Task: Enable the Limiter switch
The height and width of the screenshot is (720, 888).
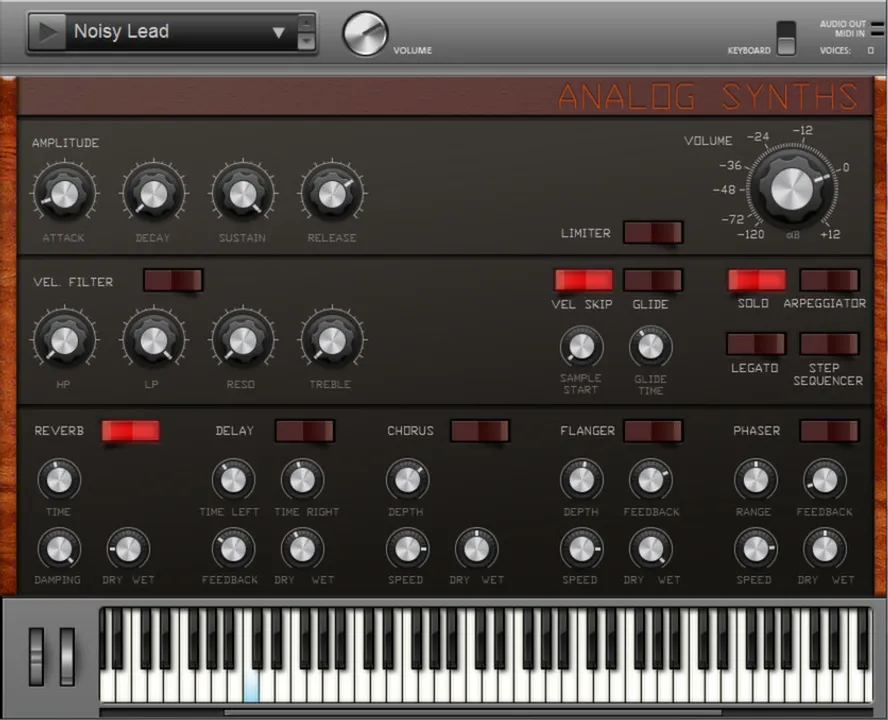Action: click(x=653, y=233)
